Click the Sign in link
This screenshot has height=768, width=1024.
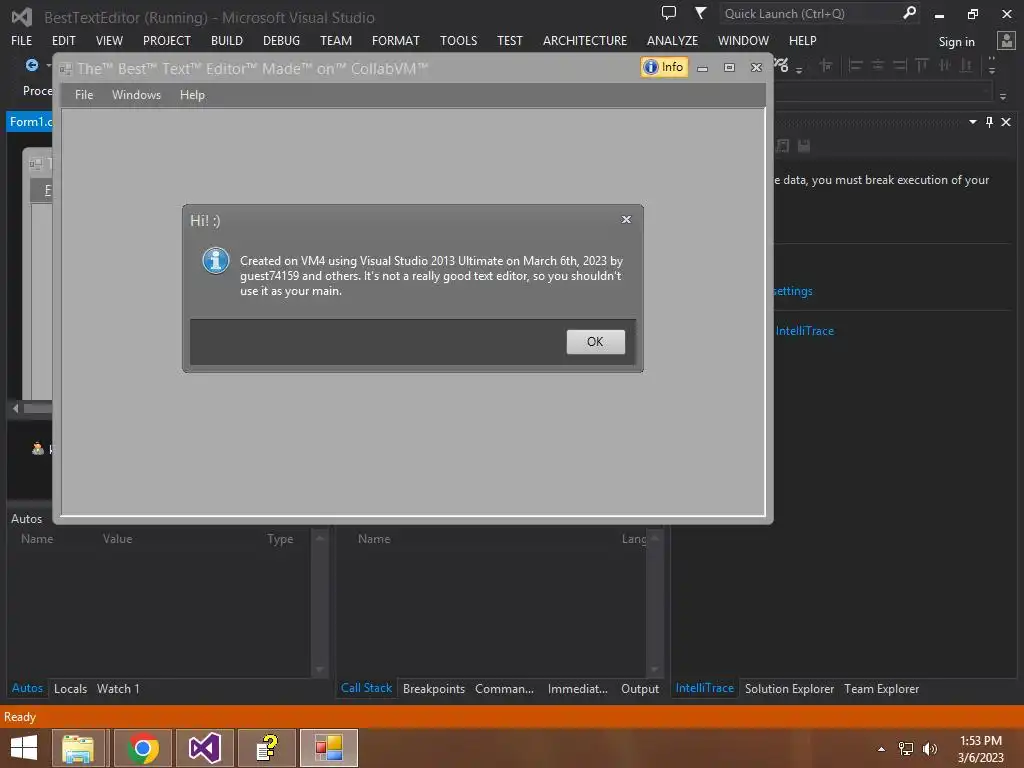pyautogui.click(x=956, y=42)
